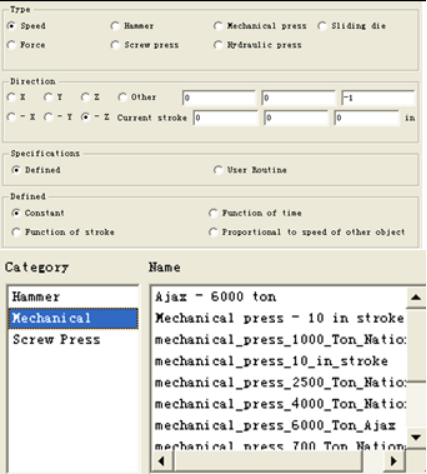This screenshot has height=474, width=427.
Task: Click the first direction vector field
Action: pos(219,98)
